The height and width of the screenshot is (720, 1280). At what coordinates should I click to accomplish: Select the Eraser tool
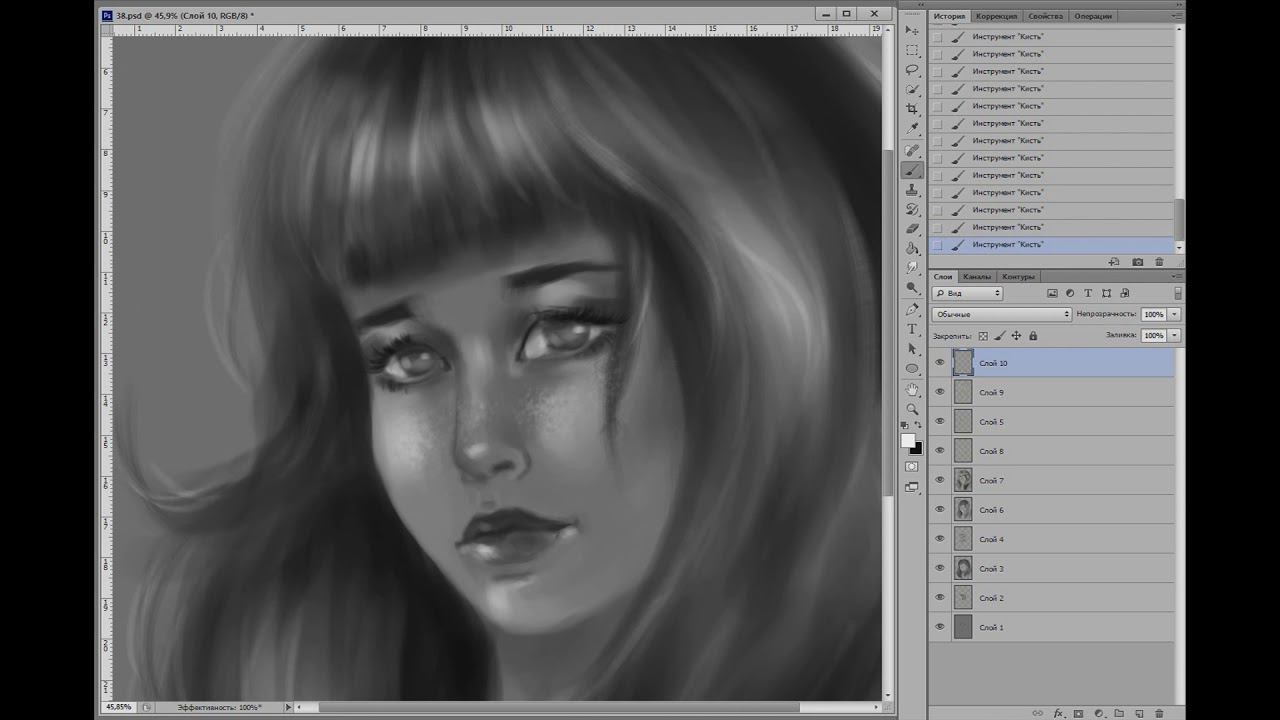click(912, 229)
